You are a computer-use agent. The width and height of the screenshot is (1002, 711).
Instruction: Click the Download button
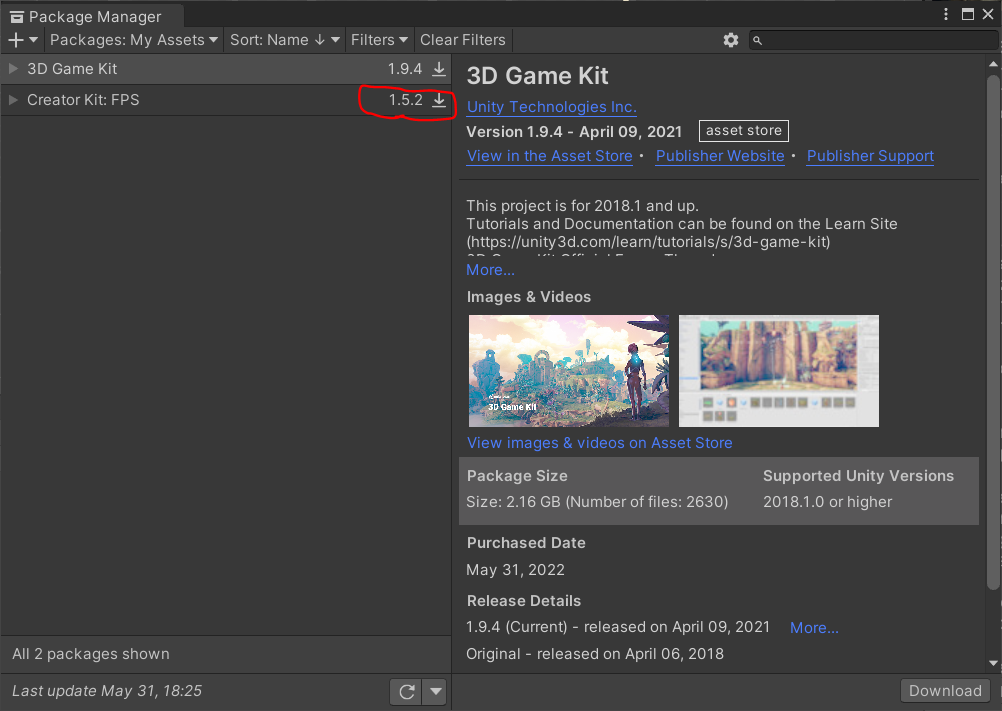click(x=945, y=691)
